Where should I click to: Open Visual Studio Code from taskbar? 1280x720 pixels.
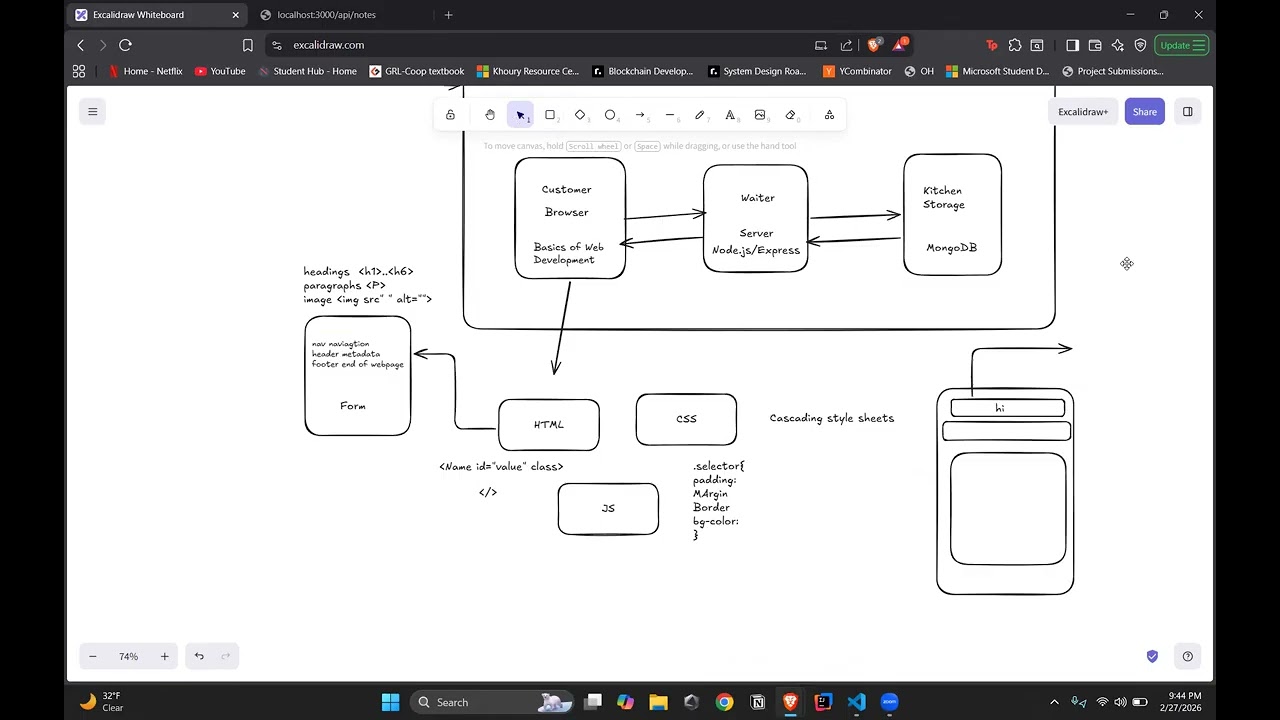click(856, 702)
